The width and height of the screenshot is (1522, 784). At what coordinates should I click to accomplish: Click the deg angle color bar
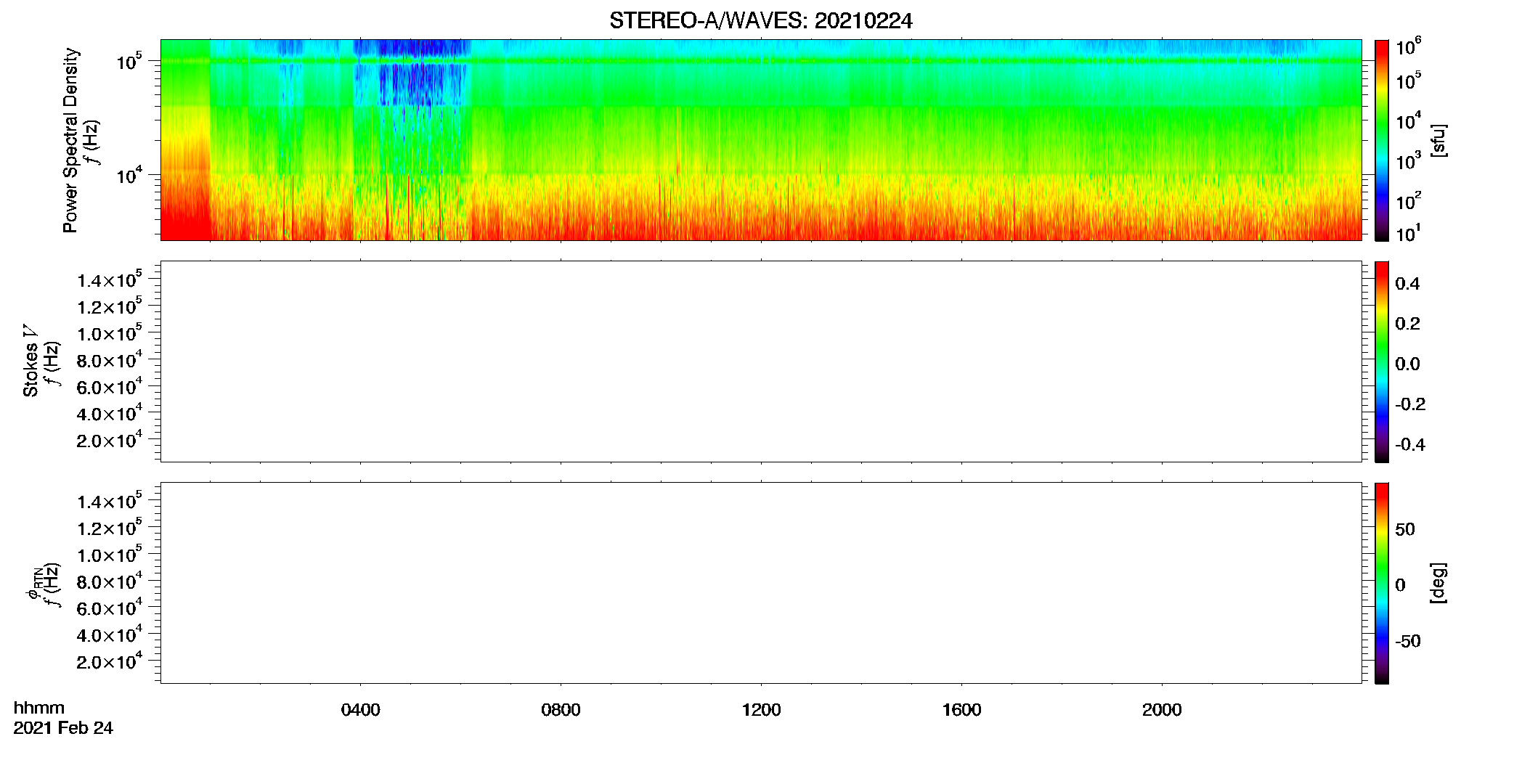coord(1382,583)
